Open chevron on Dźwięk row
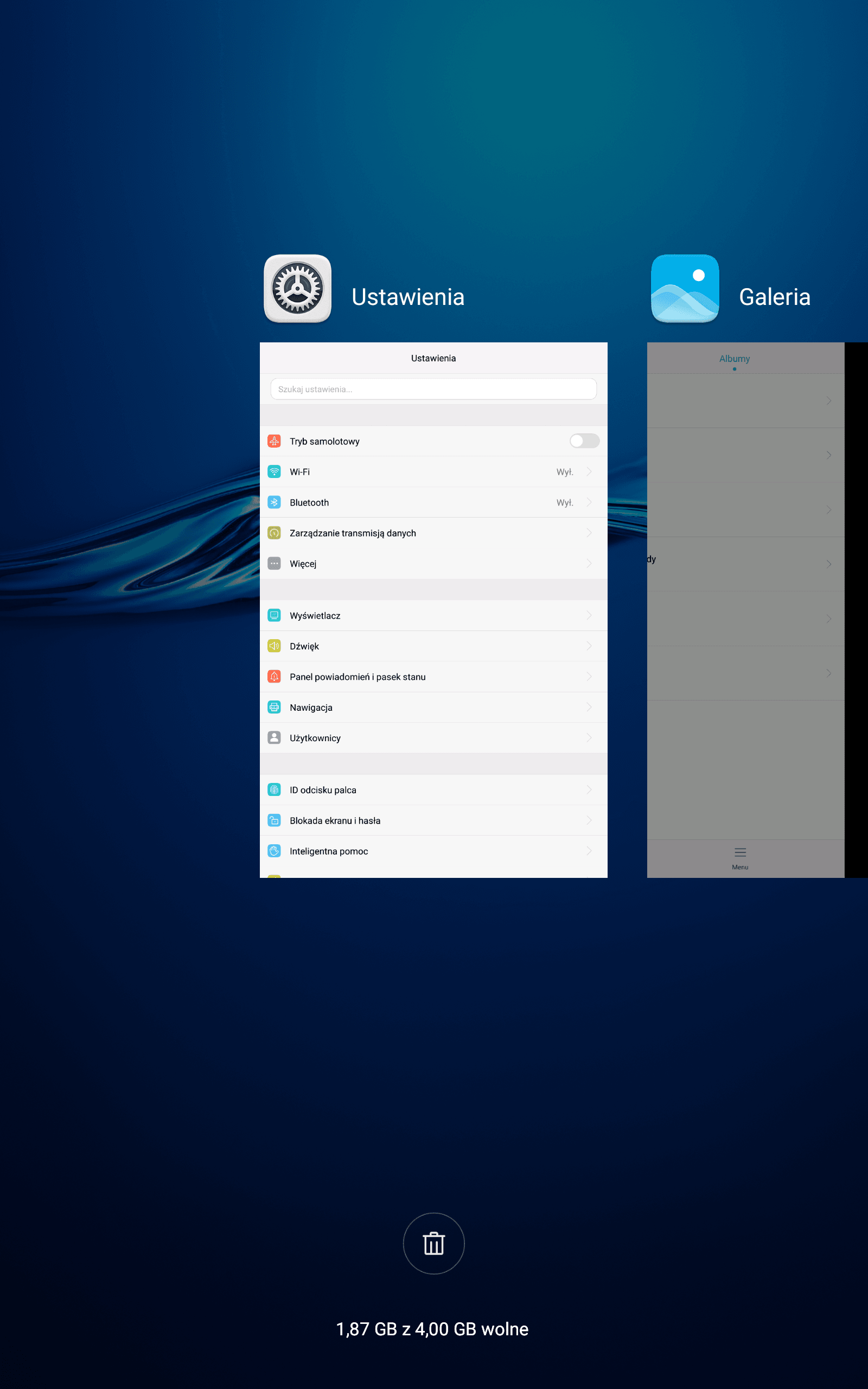 (589, 646)
